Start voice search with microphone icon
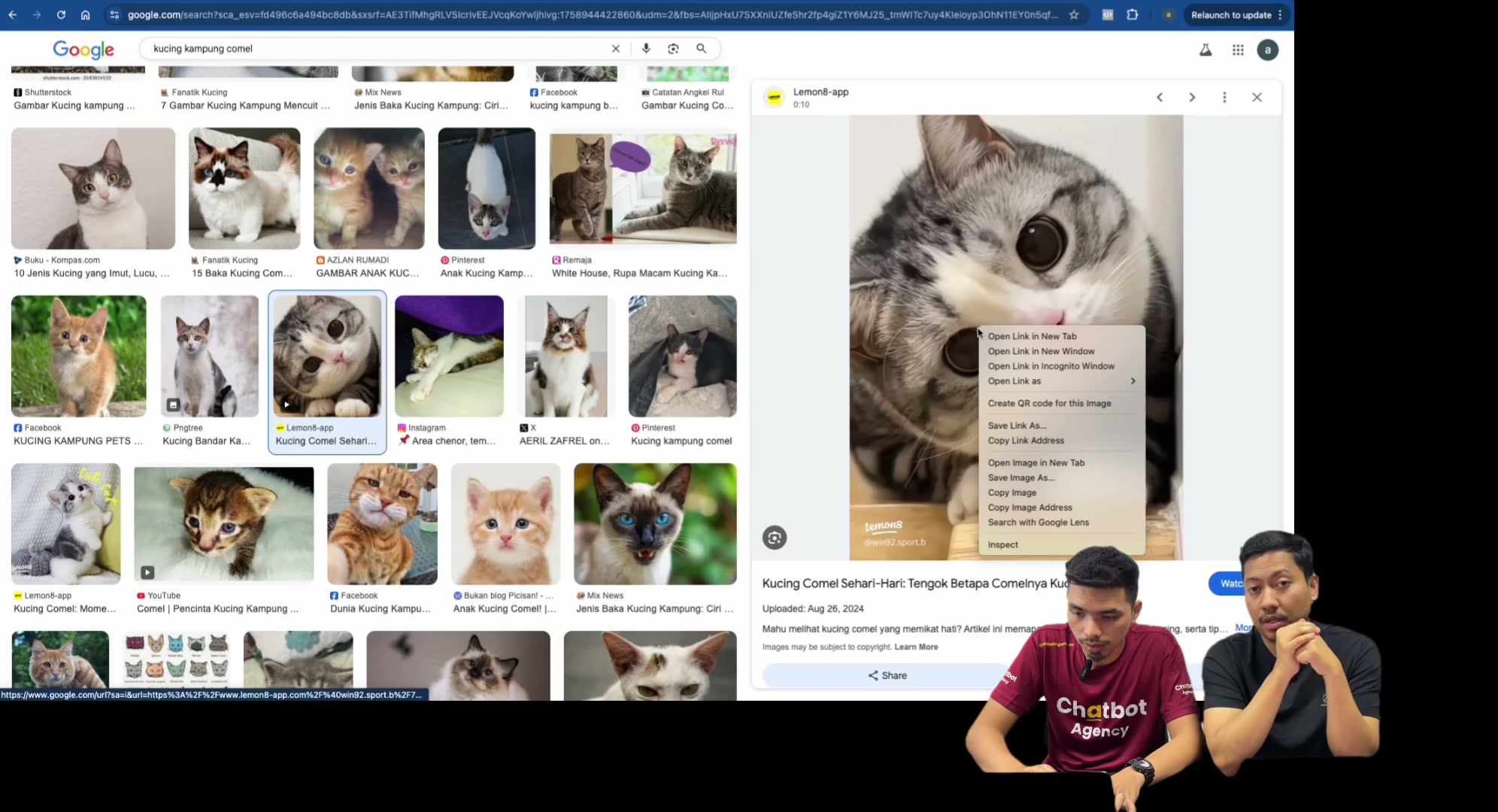Screen dimensions: 1498x812 [646, 48]
